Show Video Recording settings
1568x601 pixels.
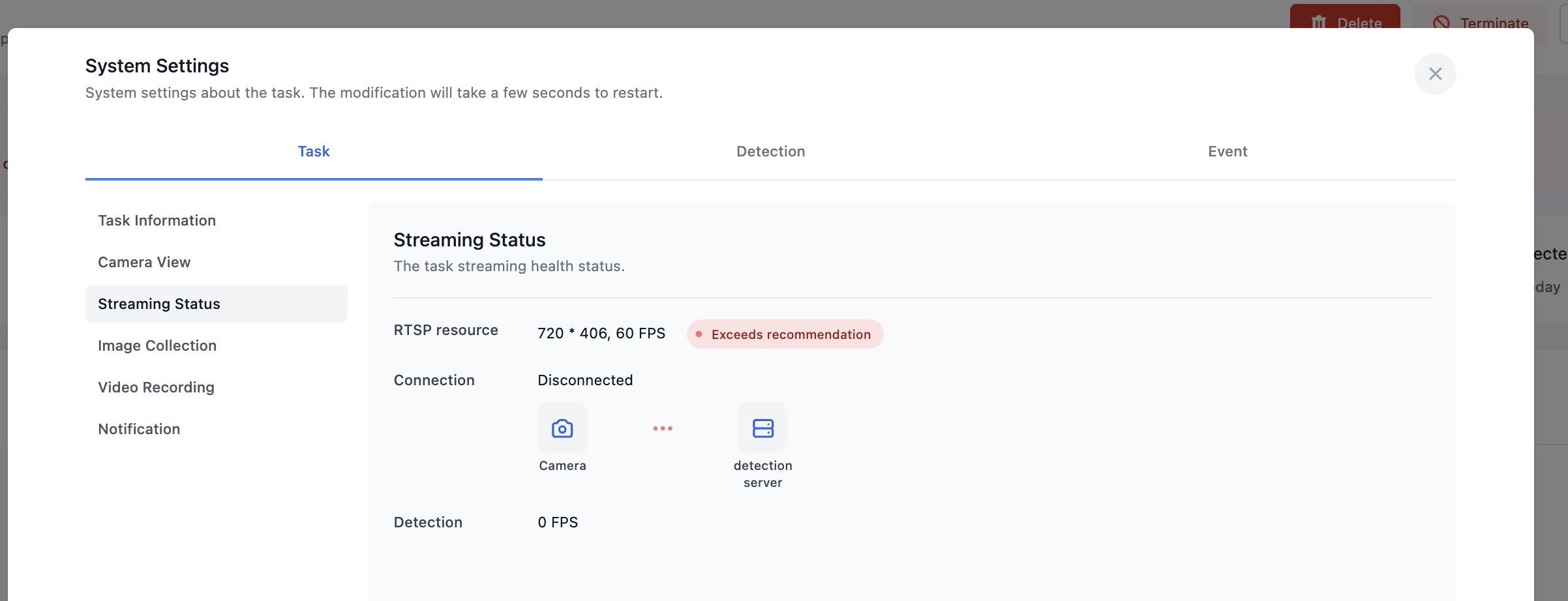click(156, 387)
